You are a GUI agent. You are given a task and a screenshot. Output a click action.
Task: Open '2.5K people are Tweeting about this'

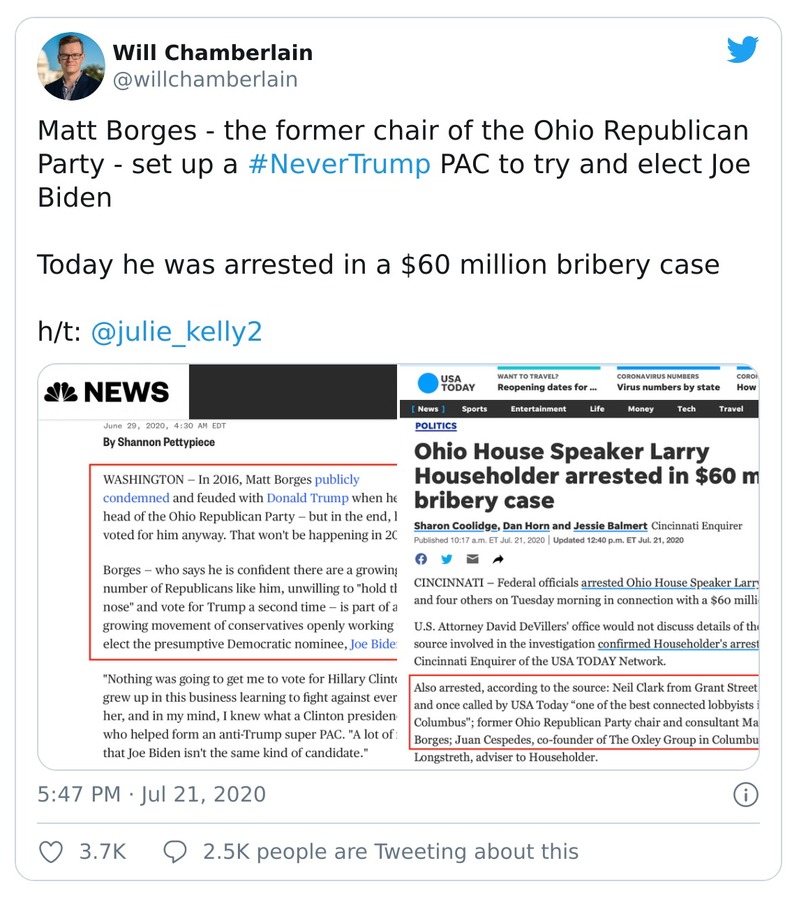(390, 852)
